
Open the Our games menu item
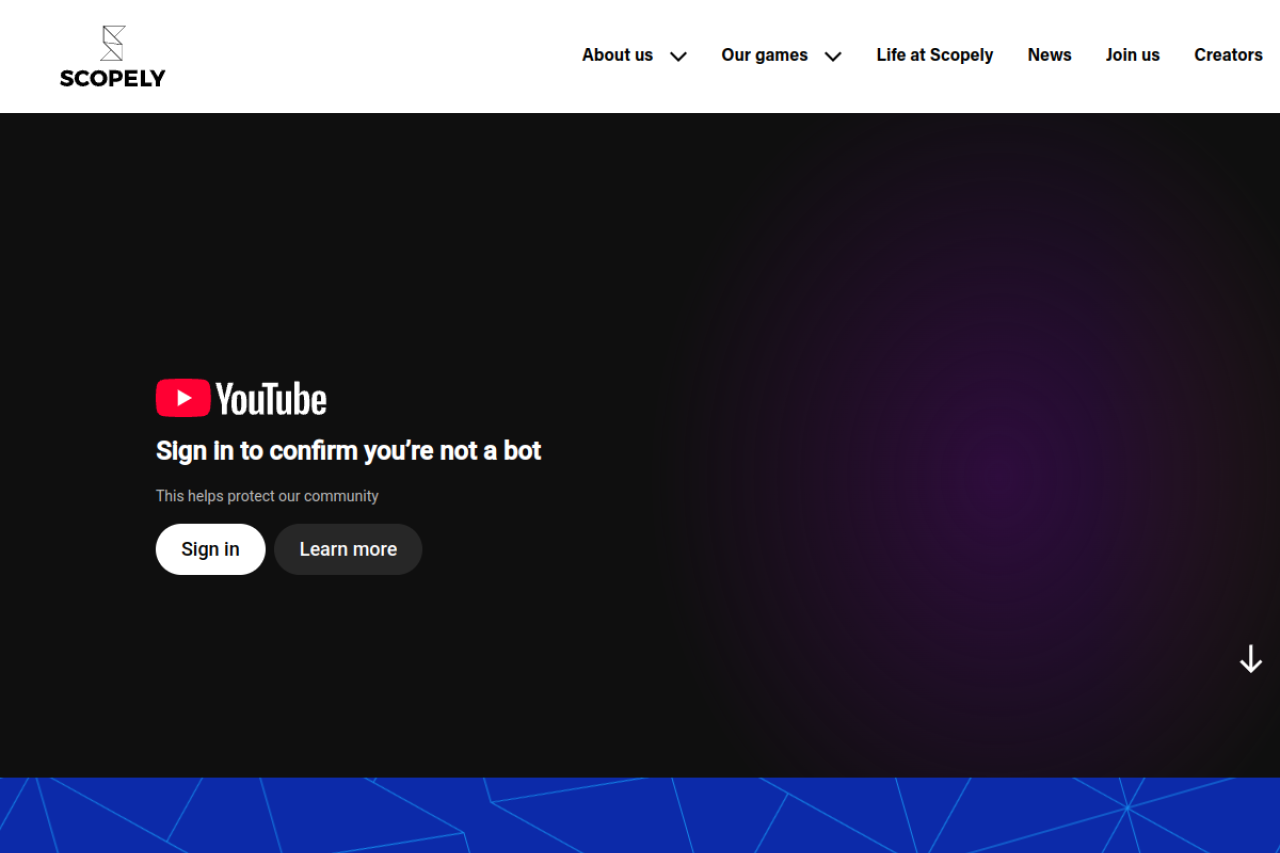pyautogui.click(x=764, y=55)
